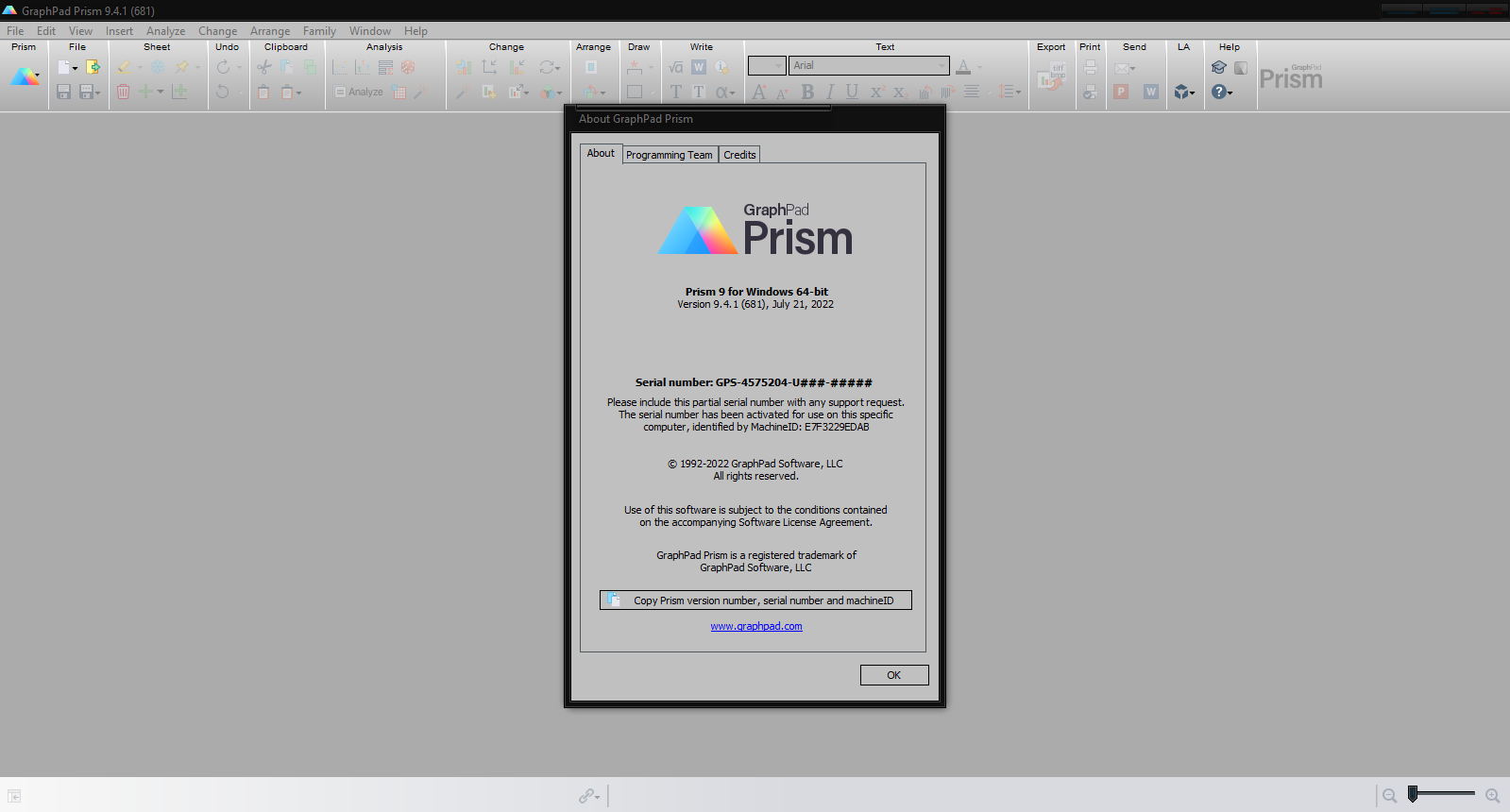
Task: Click the Serial number text line
Action: pyautogui.click(x=754, y=382)
